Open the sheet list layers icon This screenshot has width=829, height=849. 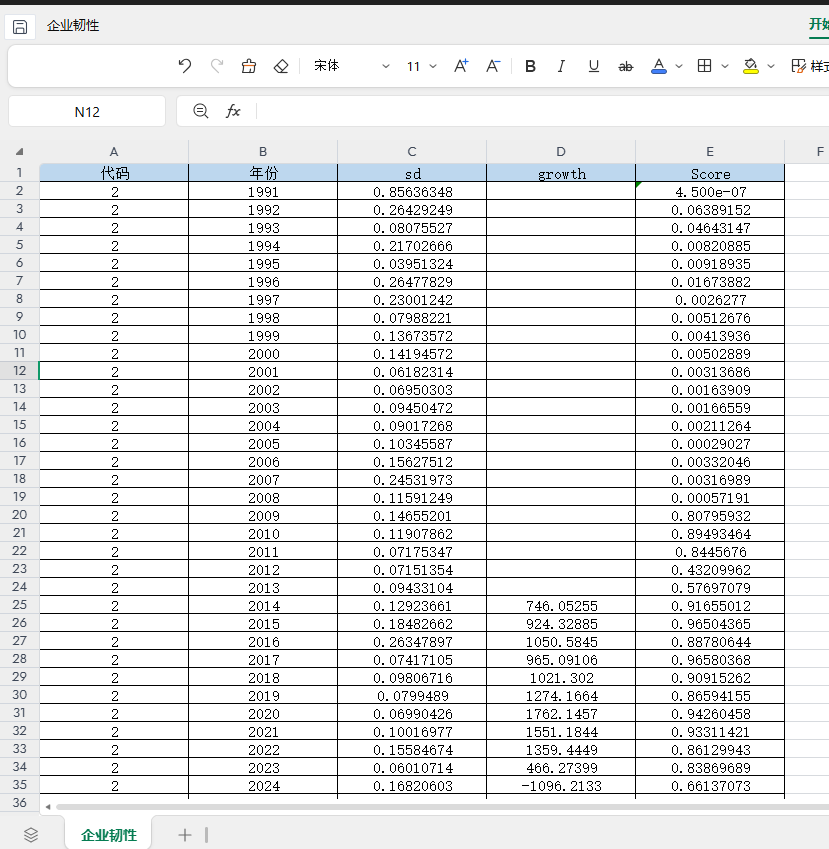31,835
